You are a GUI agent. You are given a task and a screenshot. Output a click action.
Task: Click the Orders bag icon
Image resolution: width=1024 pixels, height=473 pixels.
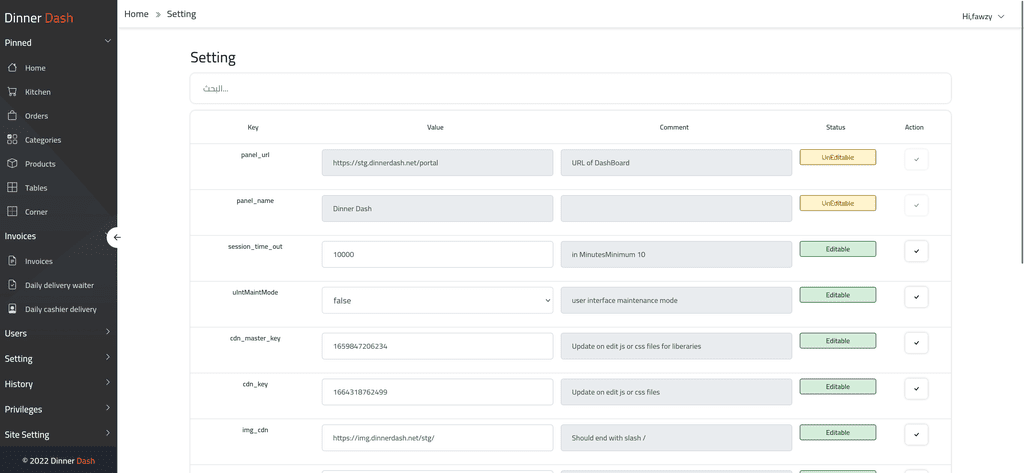coord(12,116)
